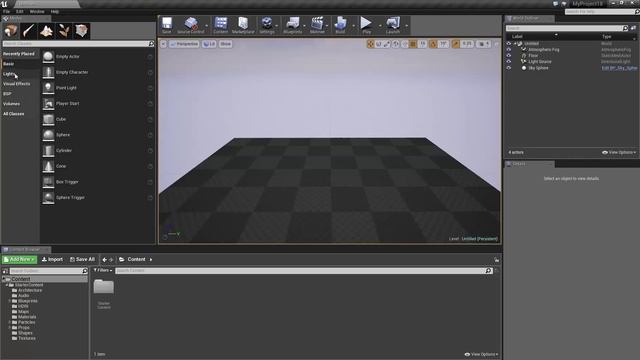Select the Place mode icon

[11, 31]
